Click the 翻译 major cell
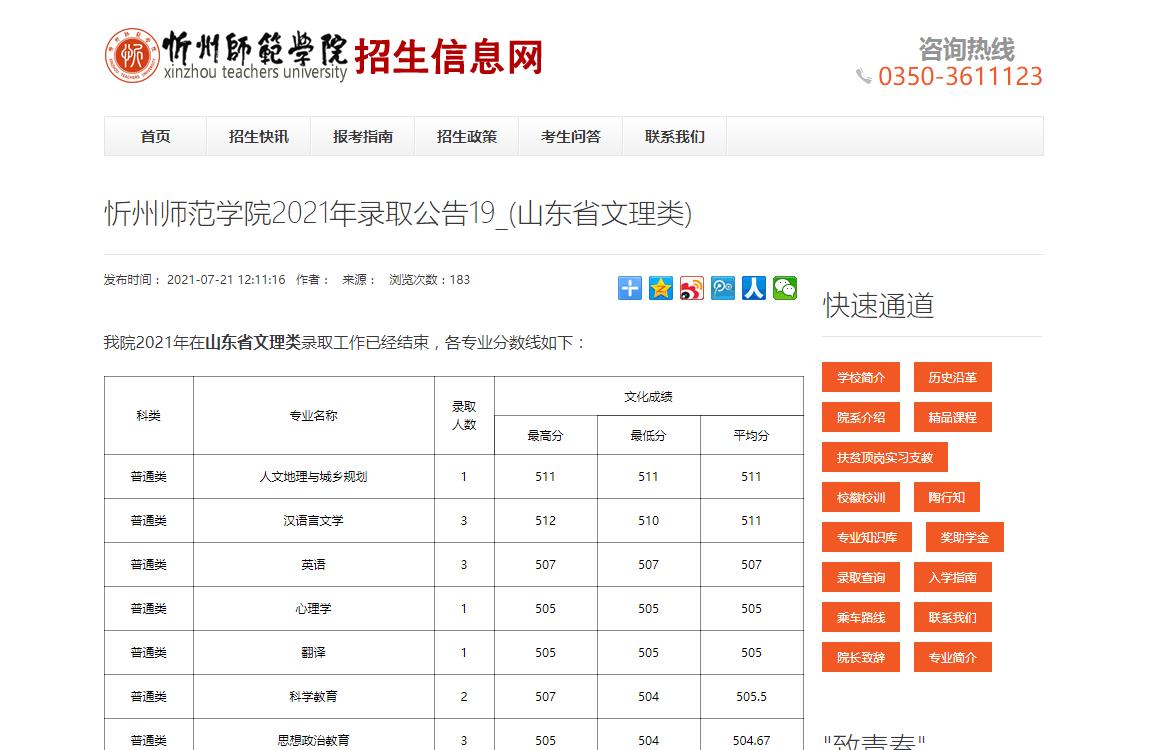This screenshot has height=750, width=1150. 313,652
